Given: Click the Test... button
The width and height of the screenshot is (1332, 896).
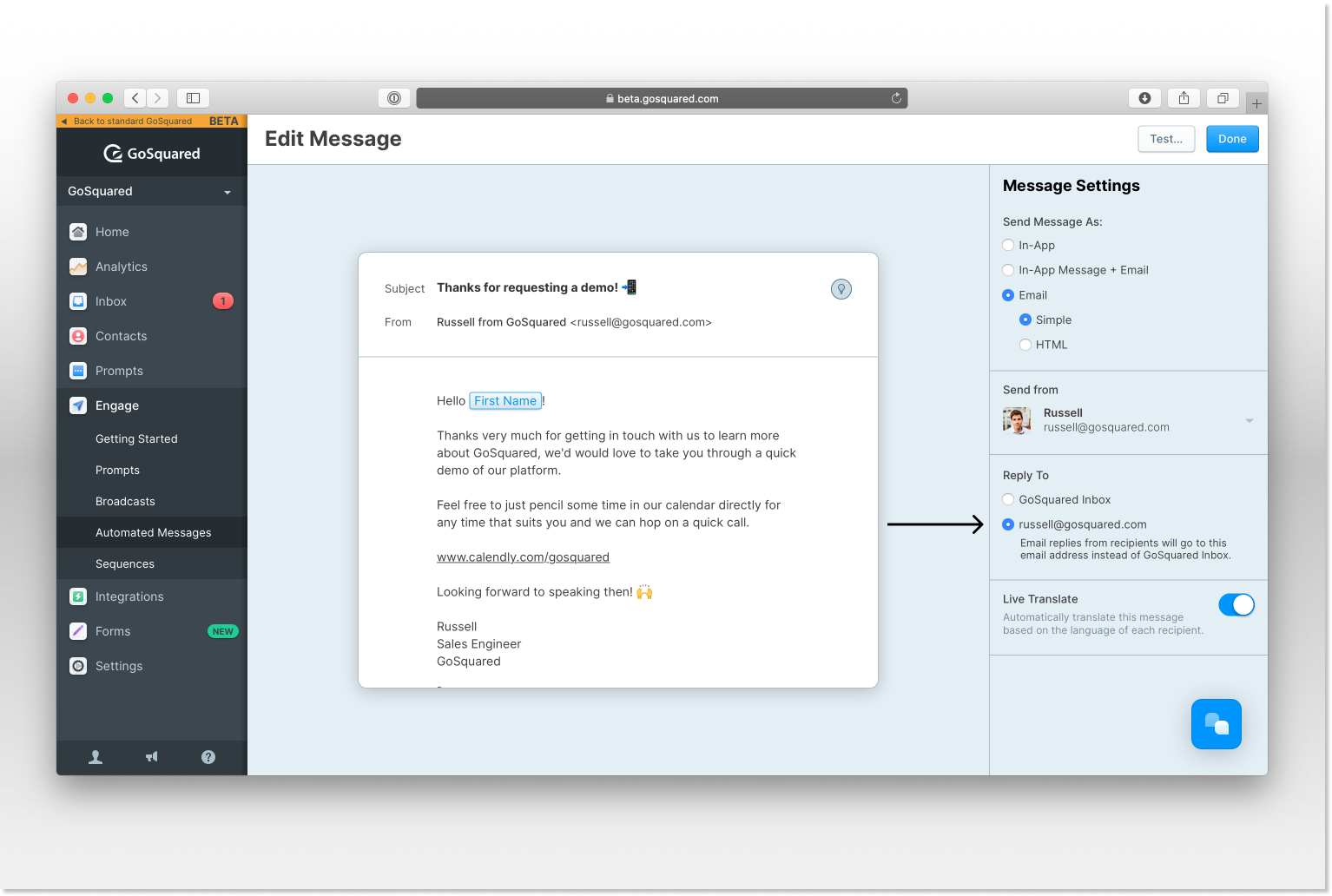Looking at the screenshot, I should pos(1166,139).
